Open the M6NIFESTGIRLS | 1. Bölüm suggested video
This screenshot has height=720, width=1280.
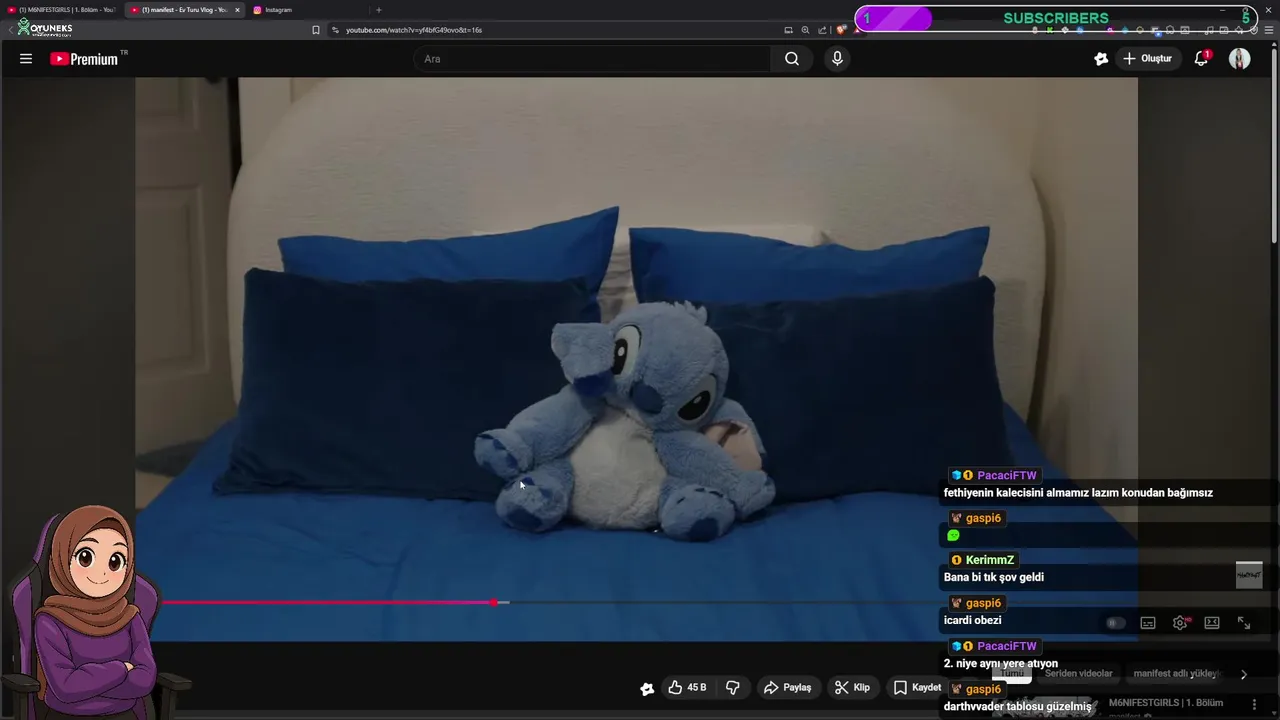pos(1166,703)
